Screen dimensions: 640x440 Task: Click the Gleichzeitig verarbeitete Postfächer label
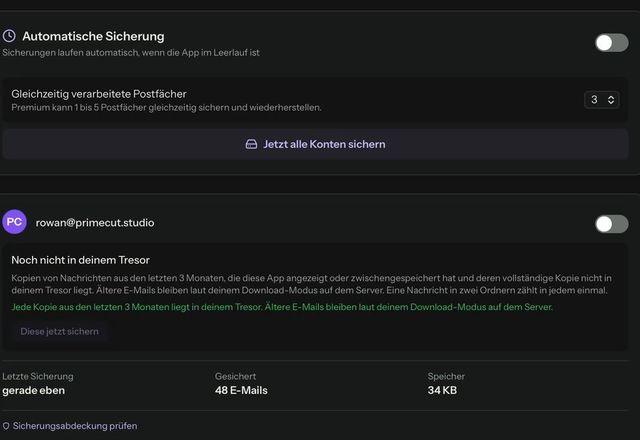pyautogui.click(x=99, y=94)
